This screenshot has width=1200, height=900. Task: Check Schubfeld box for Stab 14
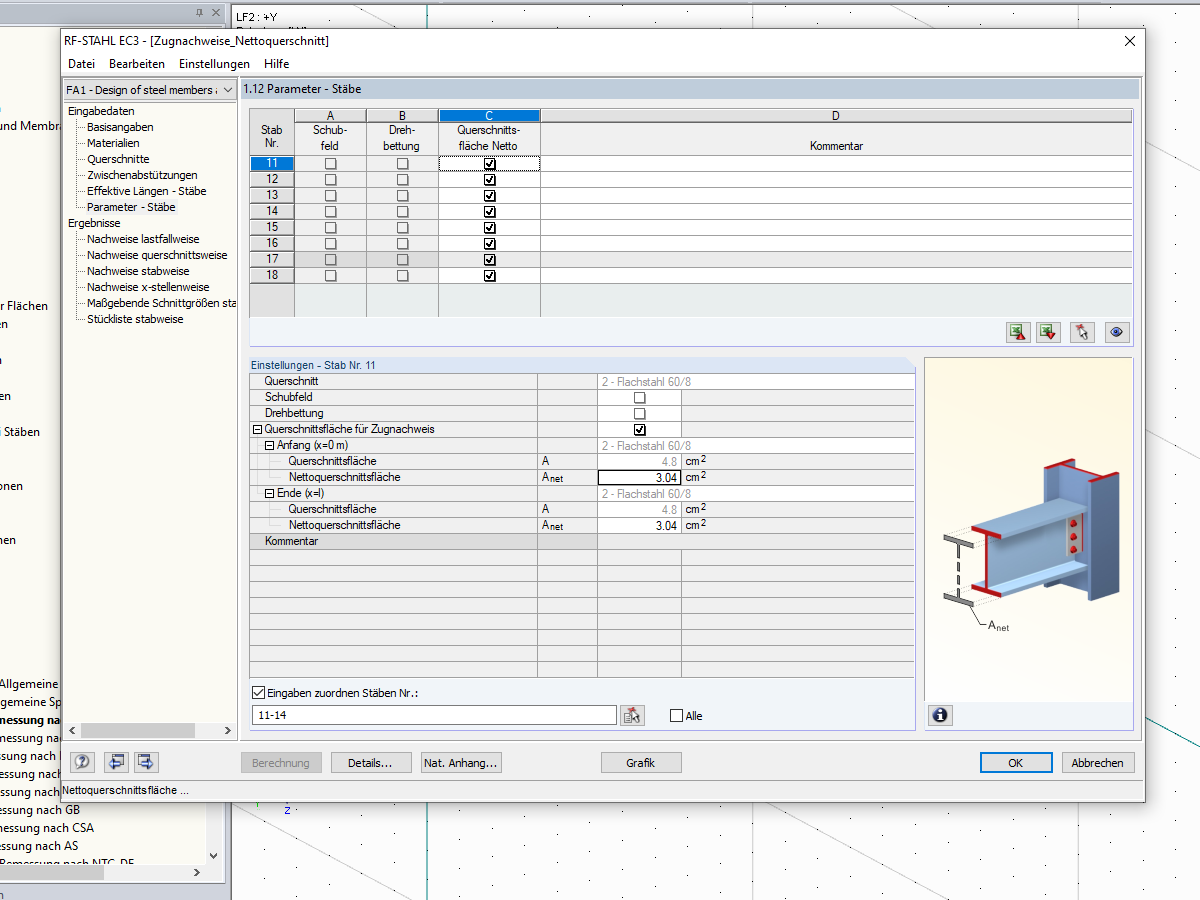(331, 211)
